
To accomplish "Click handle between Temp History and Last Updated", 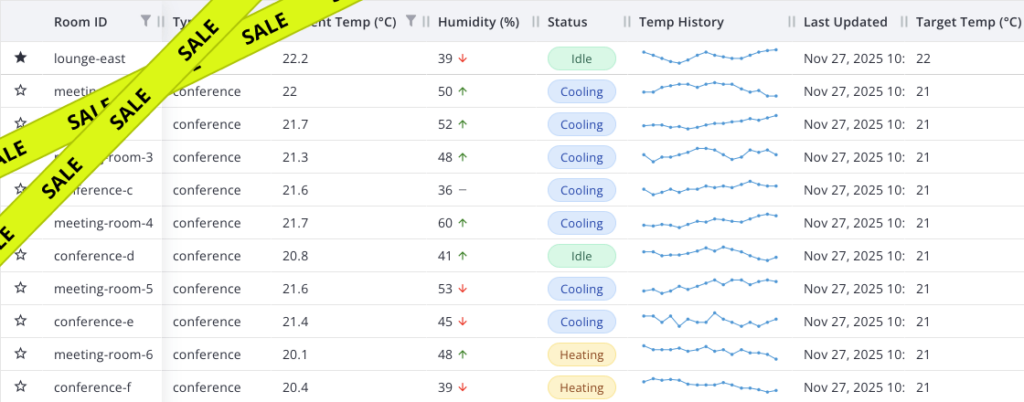I will [792, 21].
